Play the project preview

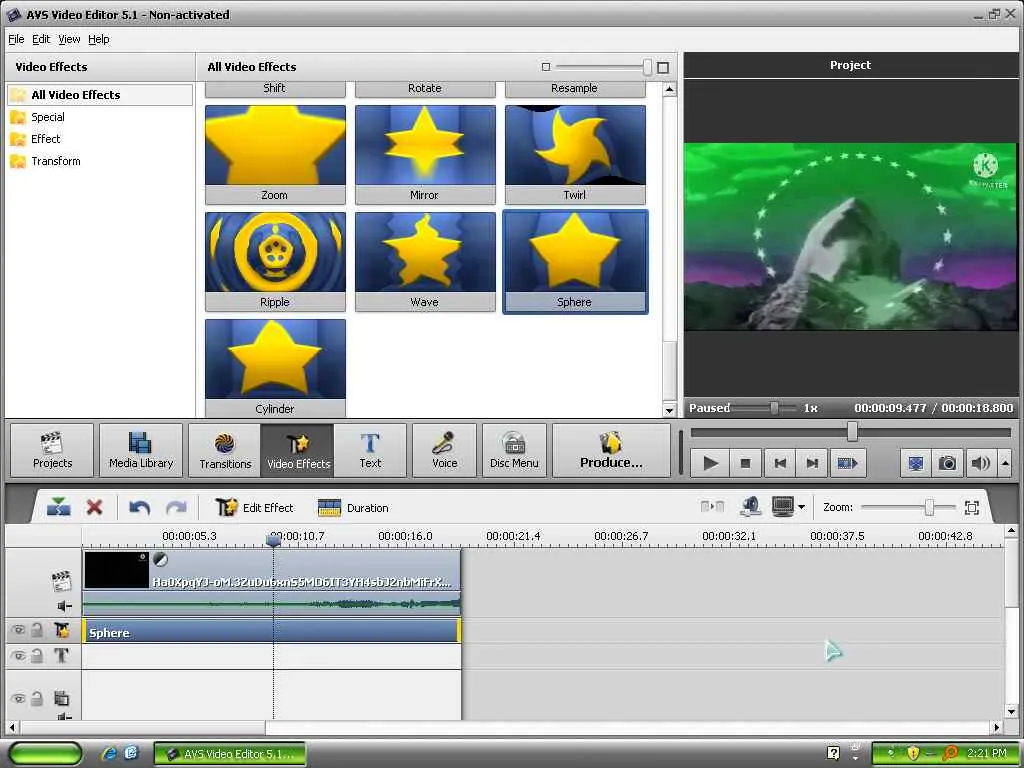click(x=711, y=463)
